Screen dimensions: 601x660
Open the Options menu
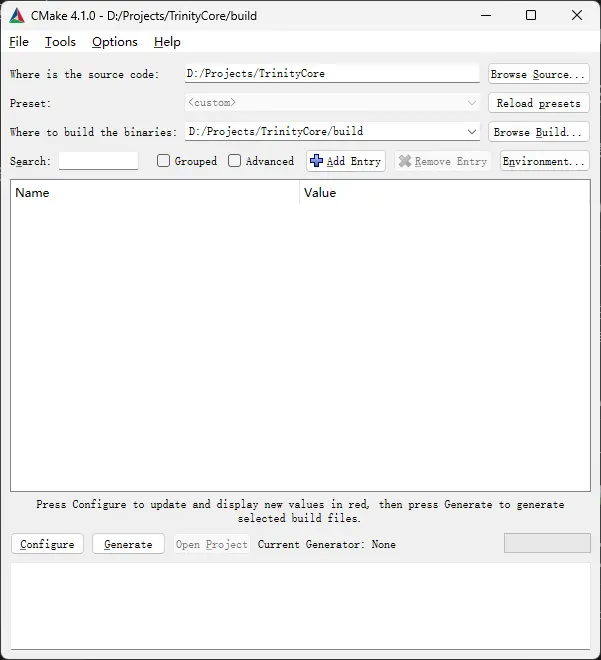(x=115, y=42)
